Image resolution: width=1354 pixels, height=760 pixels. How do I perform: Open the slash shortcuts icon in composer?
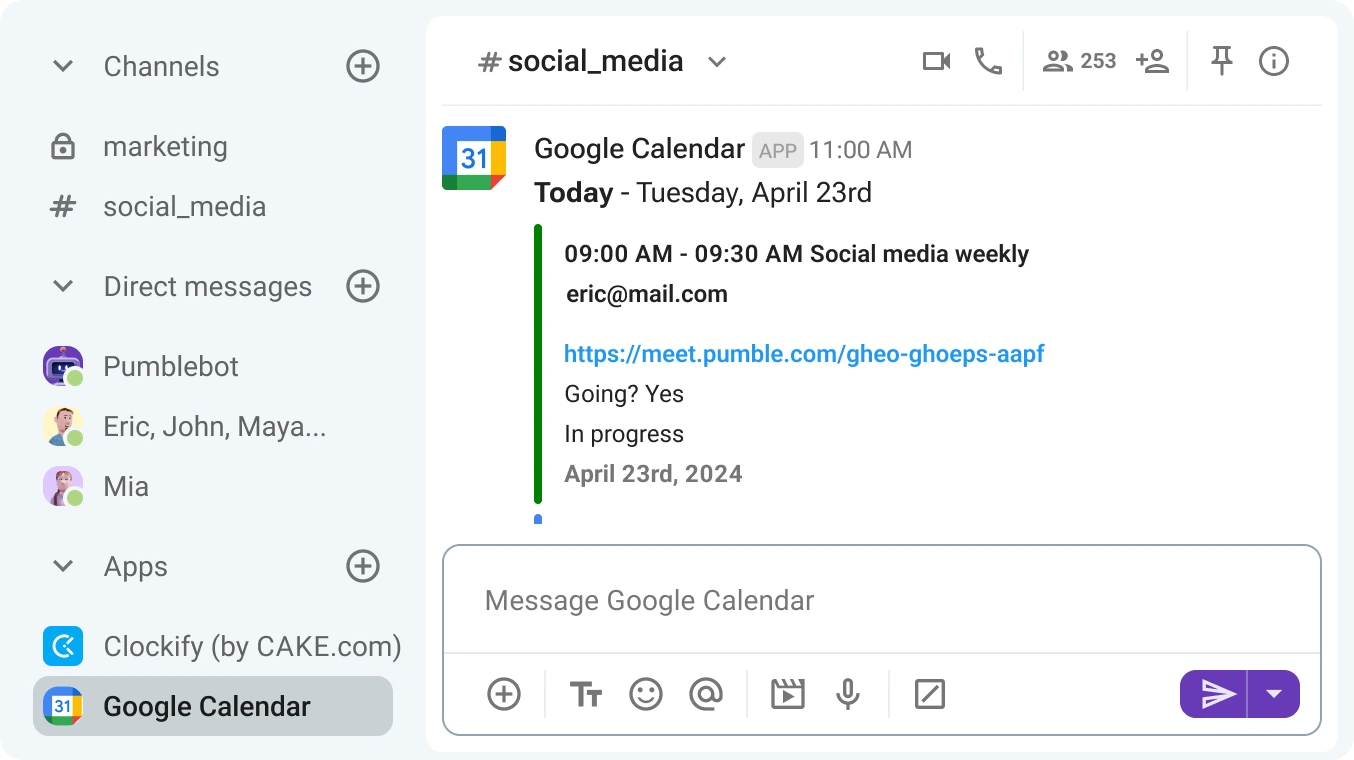930,694
